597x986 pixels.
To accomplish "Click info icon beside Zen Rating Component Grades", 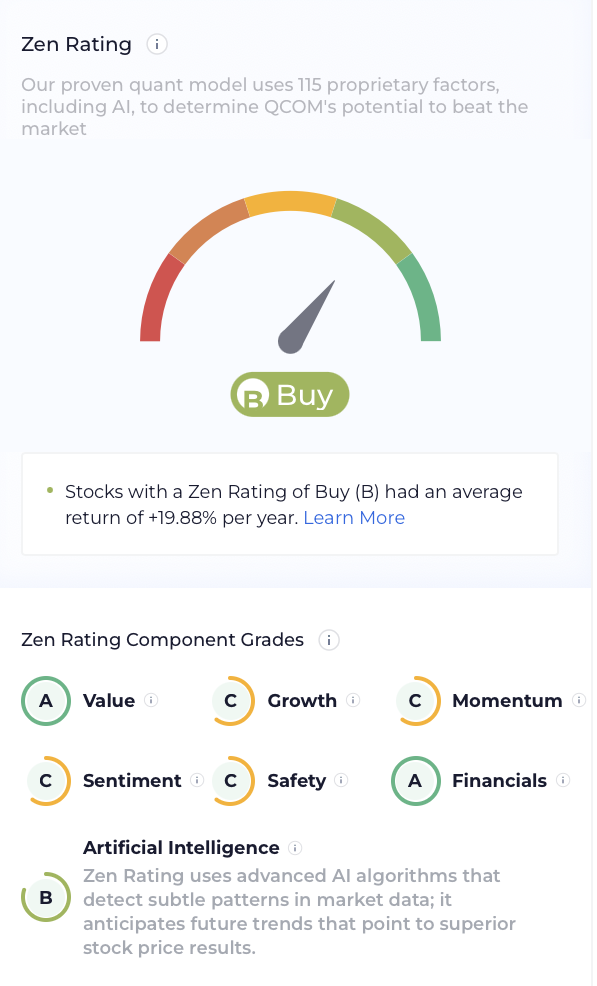I will [328, 640].
